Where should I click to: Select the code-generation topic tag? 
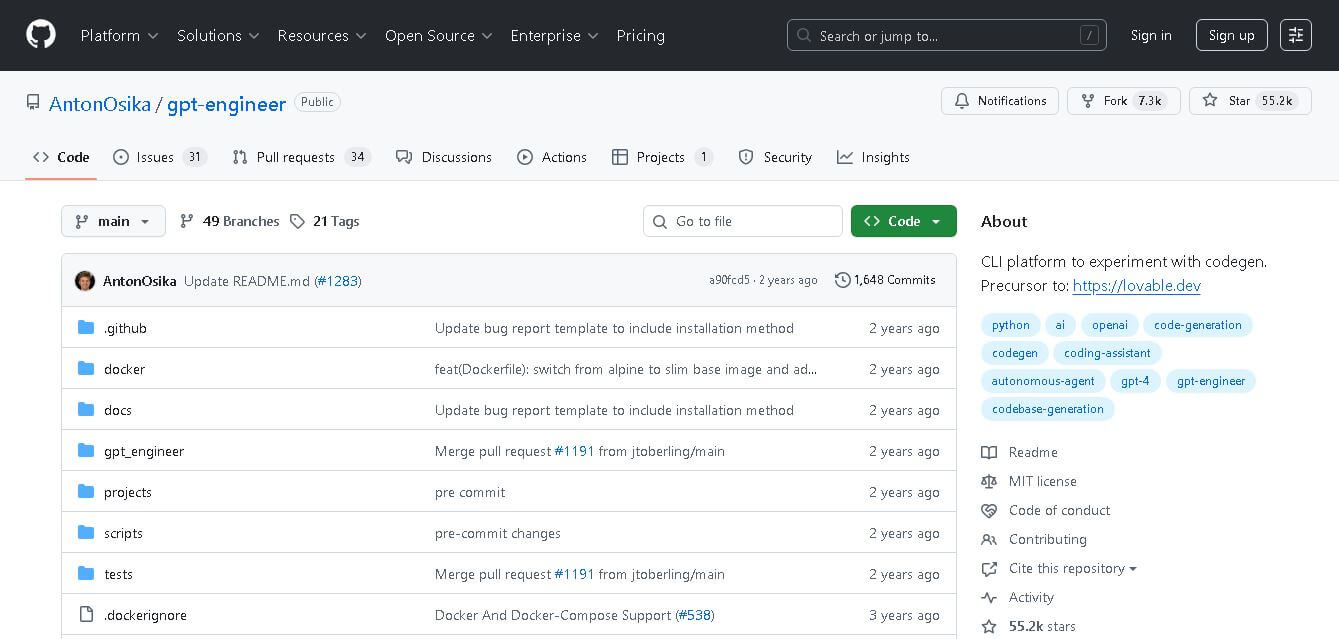pyautogui.click(x=1197, y=325)
